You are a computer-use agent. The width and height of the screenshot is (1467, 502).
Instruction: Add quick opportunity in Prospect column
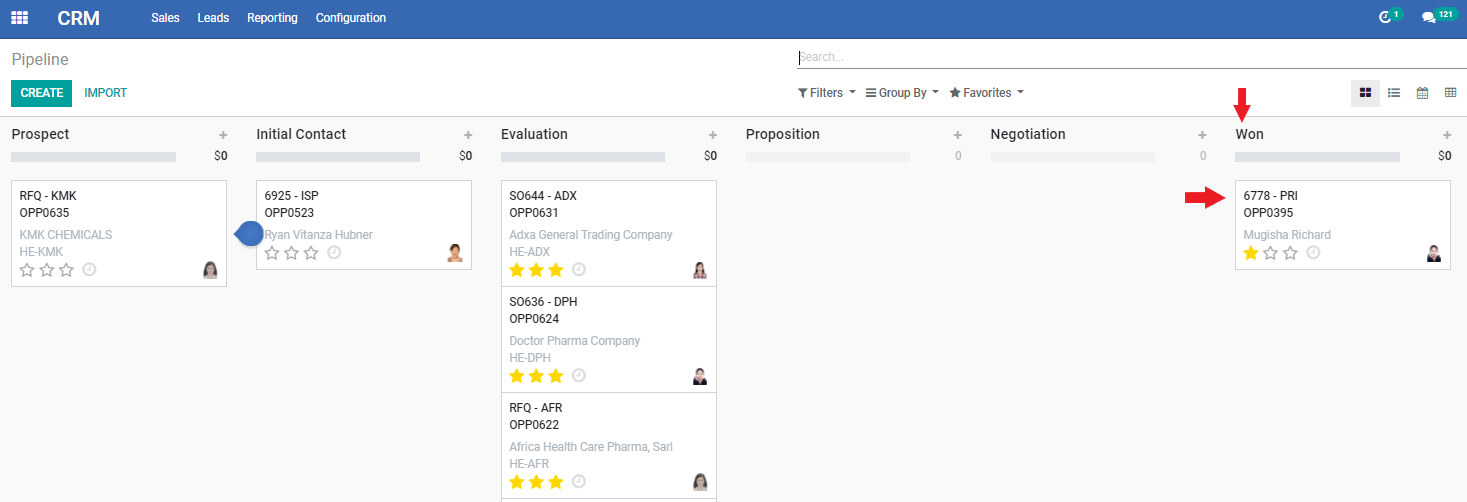tap(223, 135)
